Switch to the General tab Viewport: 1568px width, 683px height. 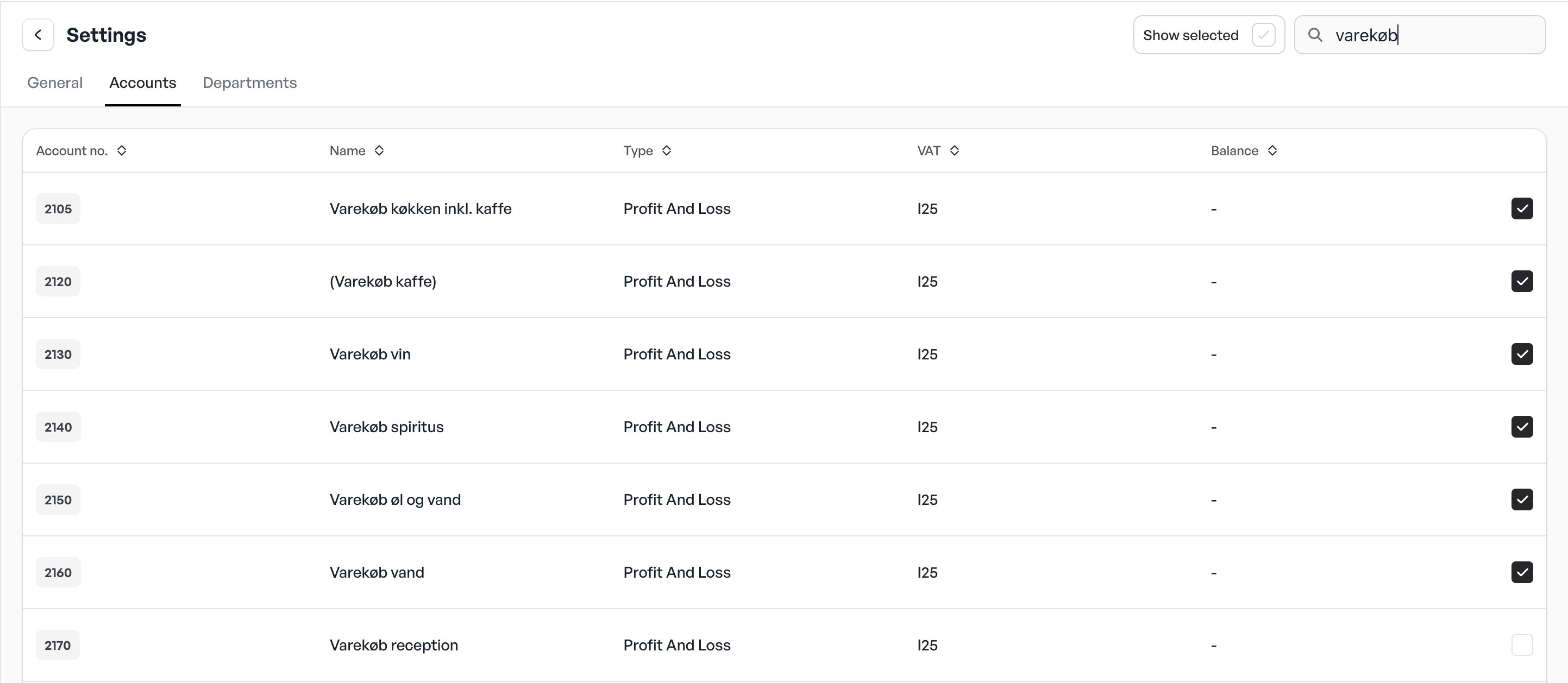point(55,83)
